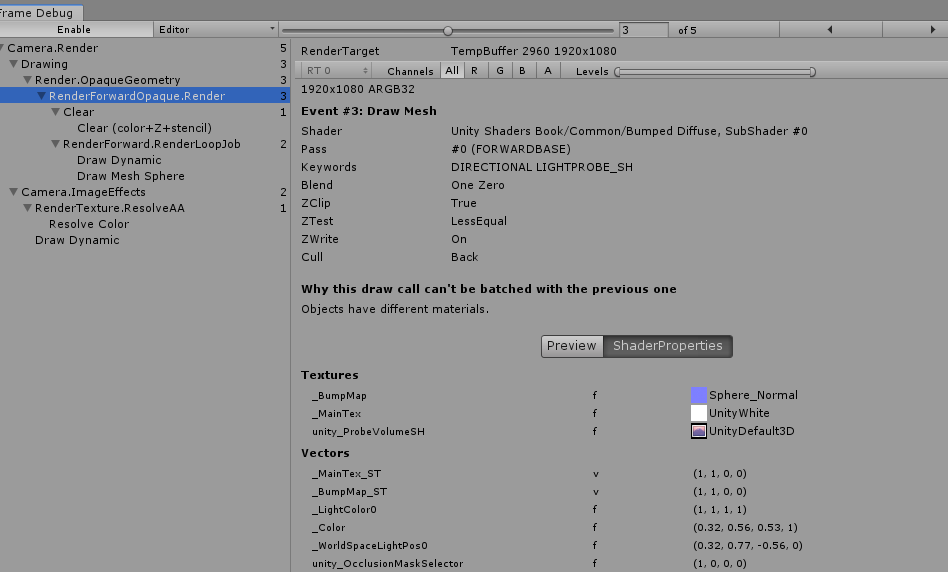Click the LessEqual ZTest value
The image size is (948, 572).
tap(479, 221)
